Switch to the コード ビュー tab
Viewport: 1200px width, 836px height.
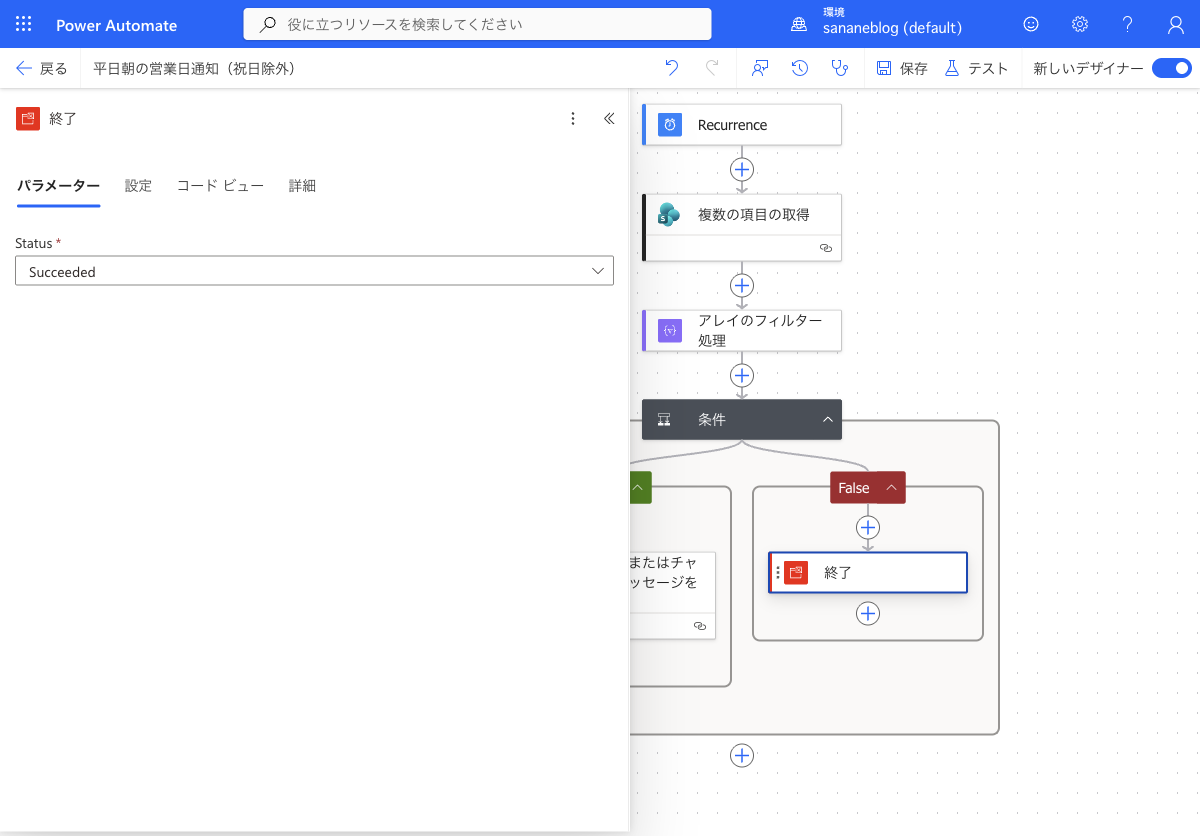point(220,186)
